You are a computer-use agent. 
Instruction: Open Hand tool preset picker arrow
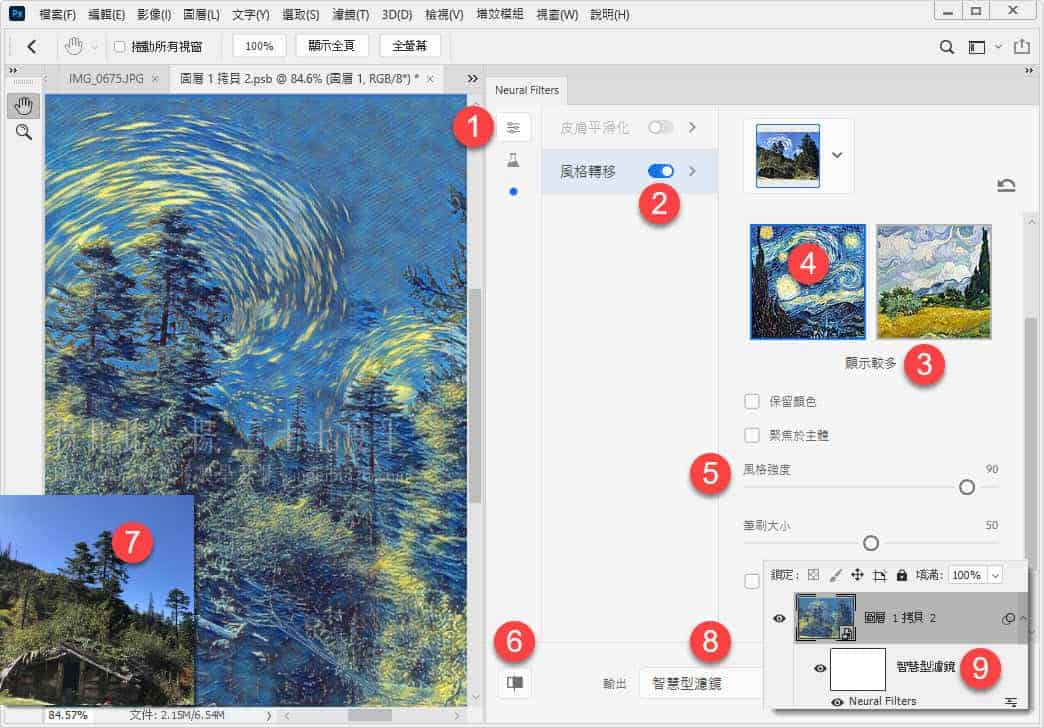[95, 47]
